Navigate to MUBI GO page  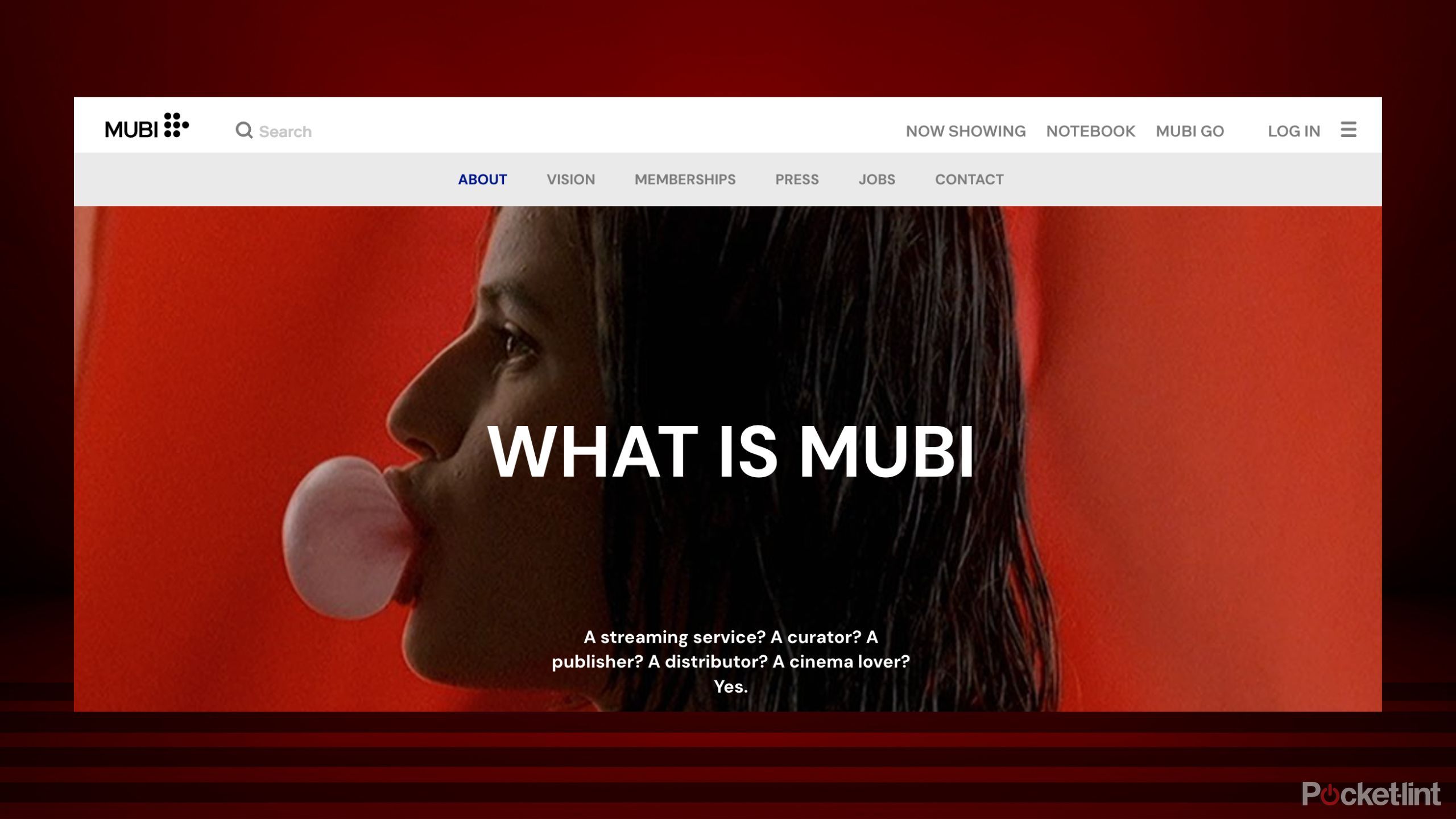[1190, 131]
